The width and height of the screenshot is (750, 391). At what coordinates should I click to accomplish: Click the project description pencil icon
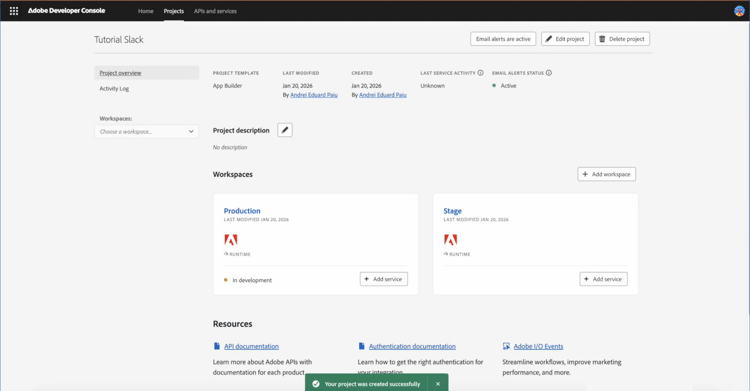pos(285,130)
